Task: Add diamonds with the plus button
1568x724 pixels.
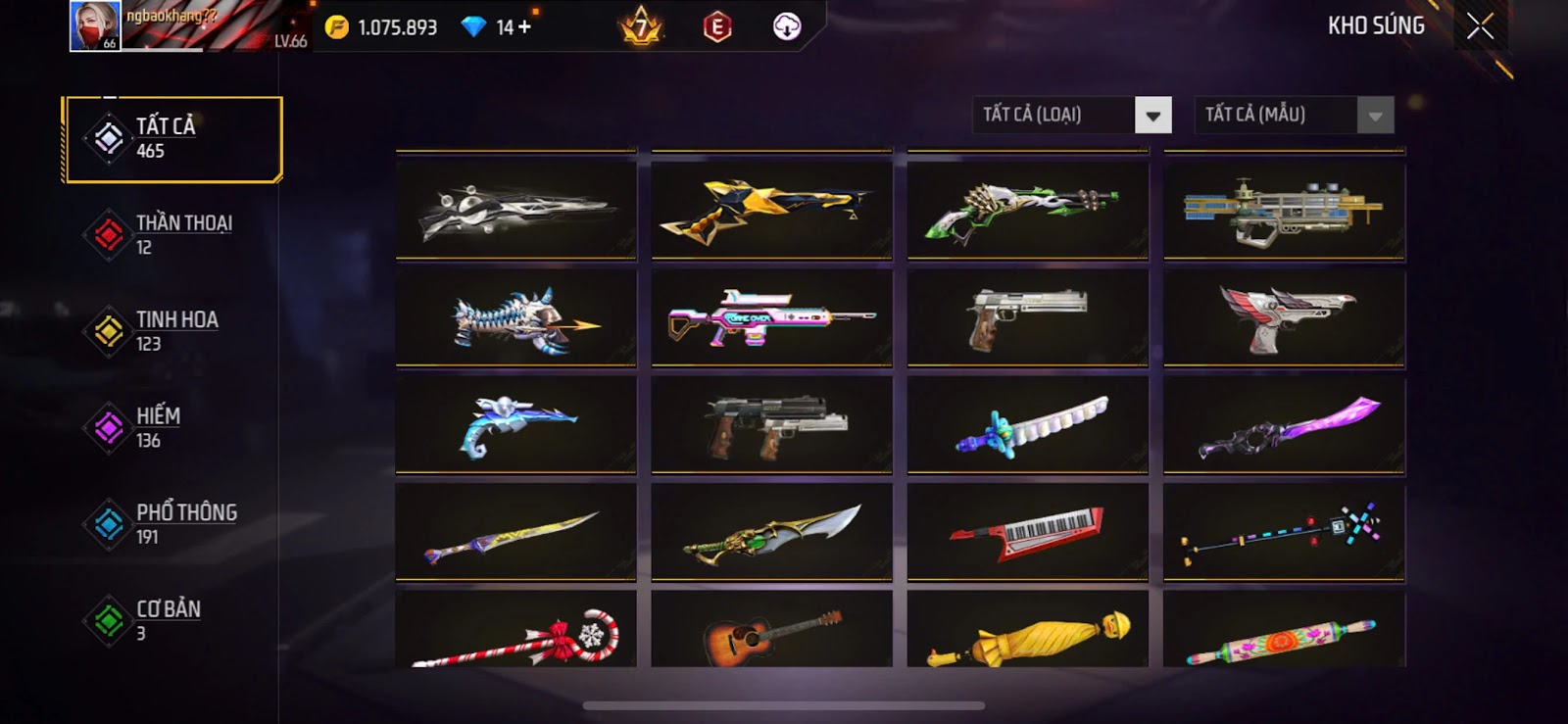Action: click(525, 27)
